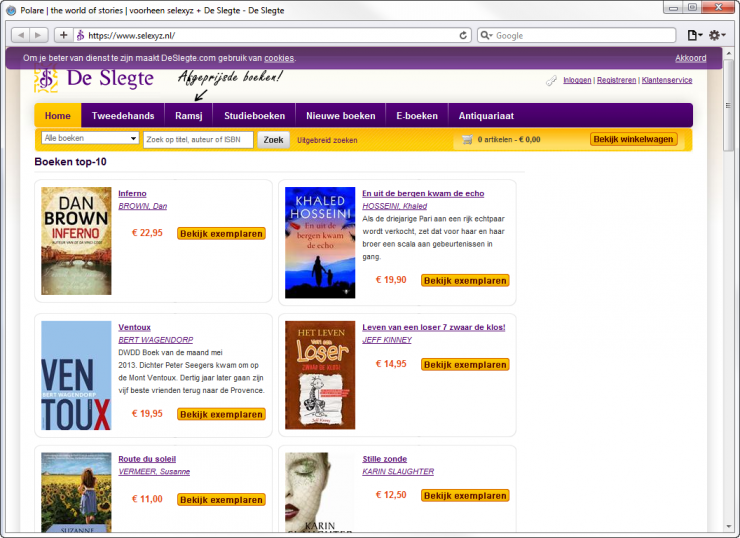Open the Studieboeken tab
This screenshot has width=740, height=538.
pyautogui.click(x=254, y=116)
